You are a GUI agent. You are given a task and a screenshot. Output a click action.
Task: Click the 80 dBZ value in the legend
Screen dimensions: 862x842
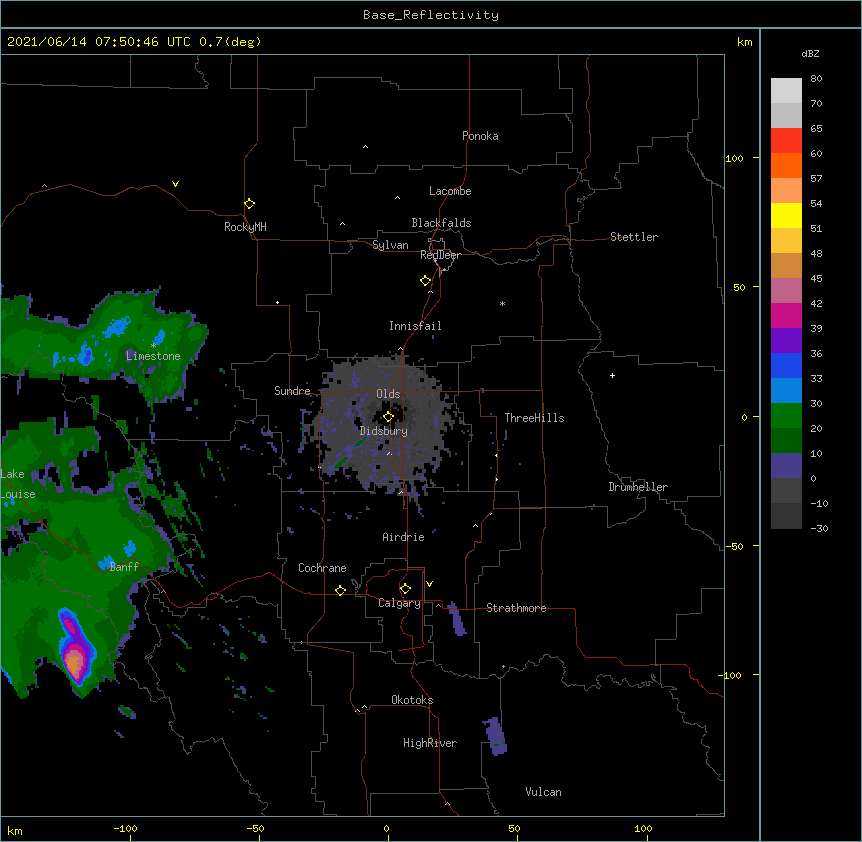click(x=816, y=79)
